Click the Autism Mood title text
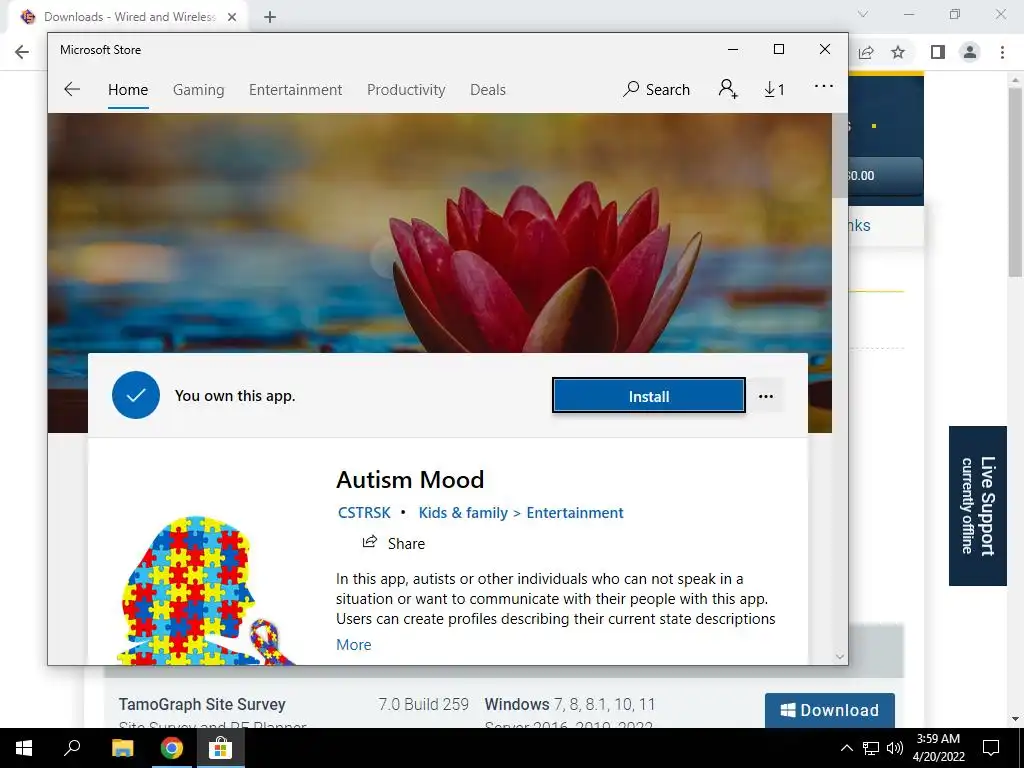The image size is (1024, 768). pos(410,480)
